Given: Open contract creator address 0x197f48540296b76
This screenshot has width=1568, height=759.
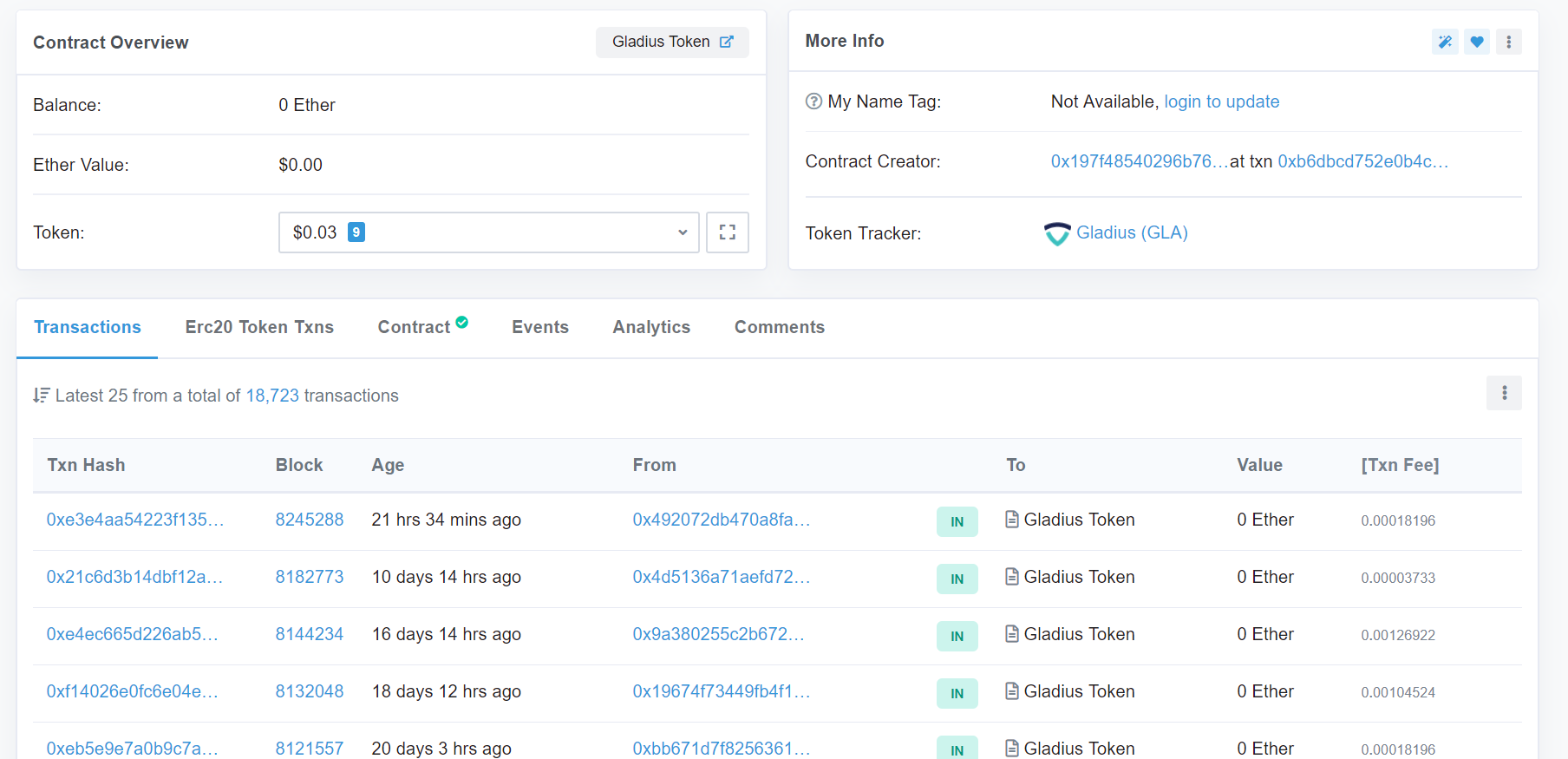Looking at the screenshot, I should [x=1140, y=161].
